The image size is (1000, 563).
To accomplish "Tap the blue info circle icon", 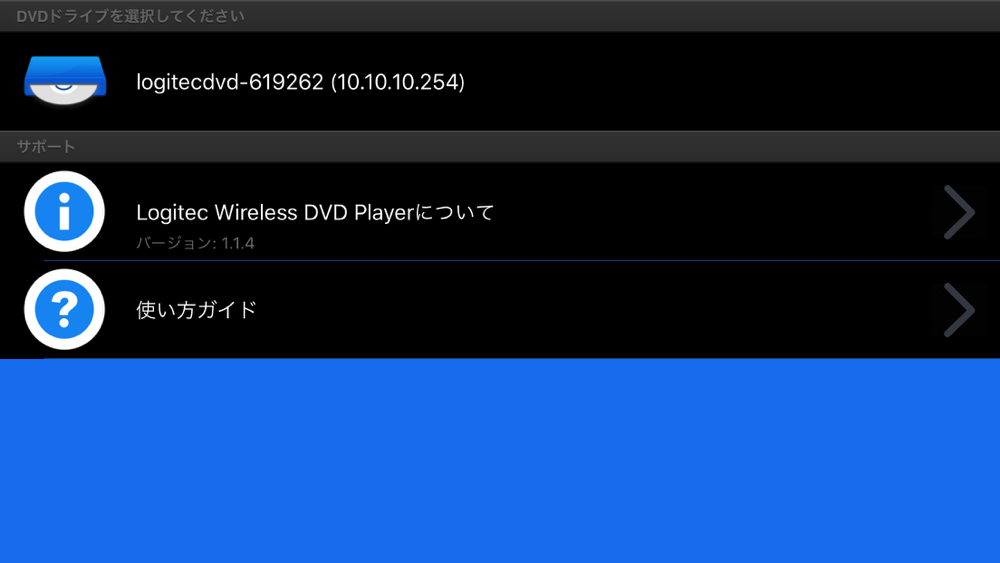I will click(64, 211).
